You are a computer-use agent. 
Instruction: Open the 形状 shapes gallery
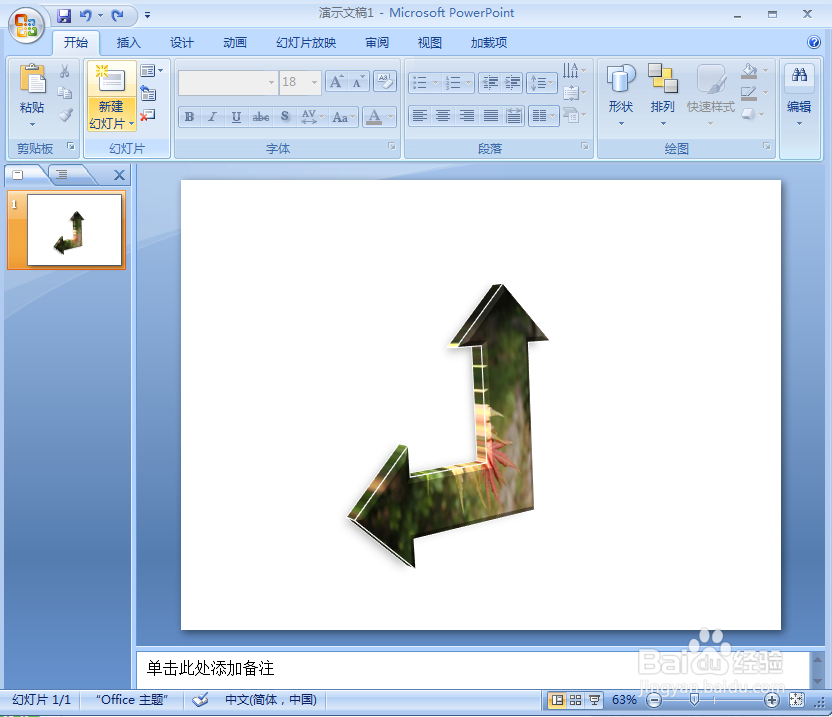pos(621,96)
